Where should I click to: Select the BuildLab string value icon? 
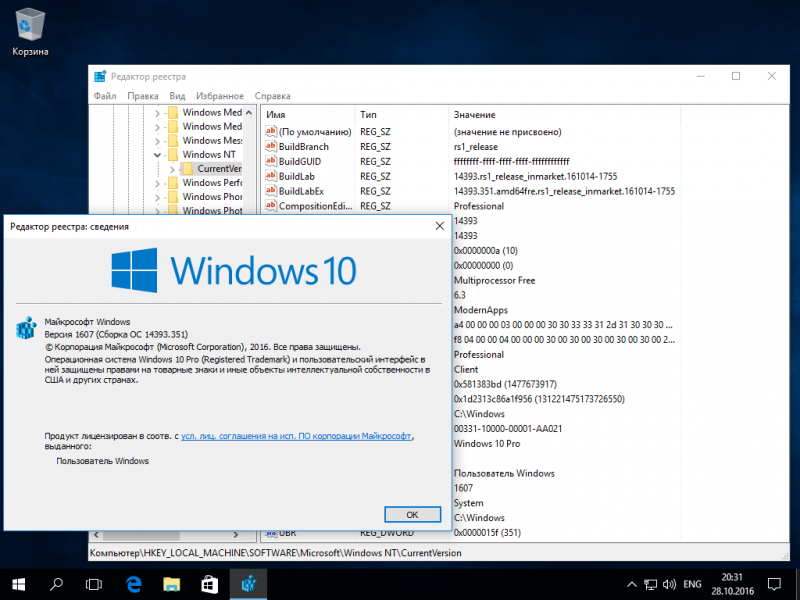pyautogui.click(x=271, y=176)
